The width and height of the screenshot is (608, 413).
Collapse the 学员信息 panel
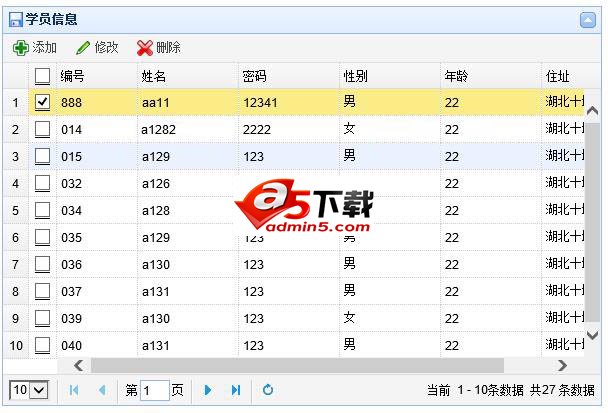tap(587, 20)
